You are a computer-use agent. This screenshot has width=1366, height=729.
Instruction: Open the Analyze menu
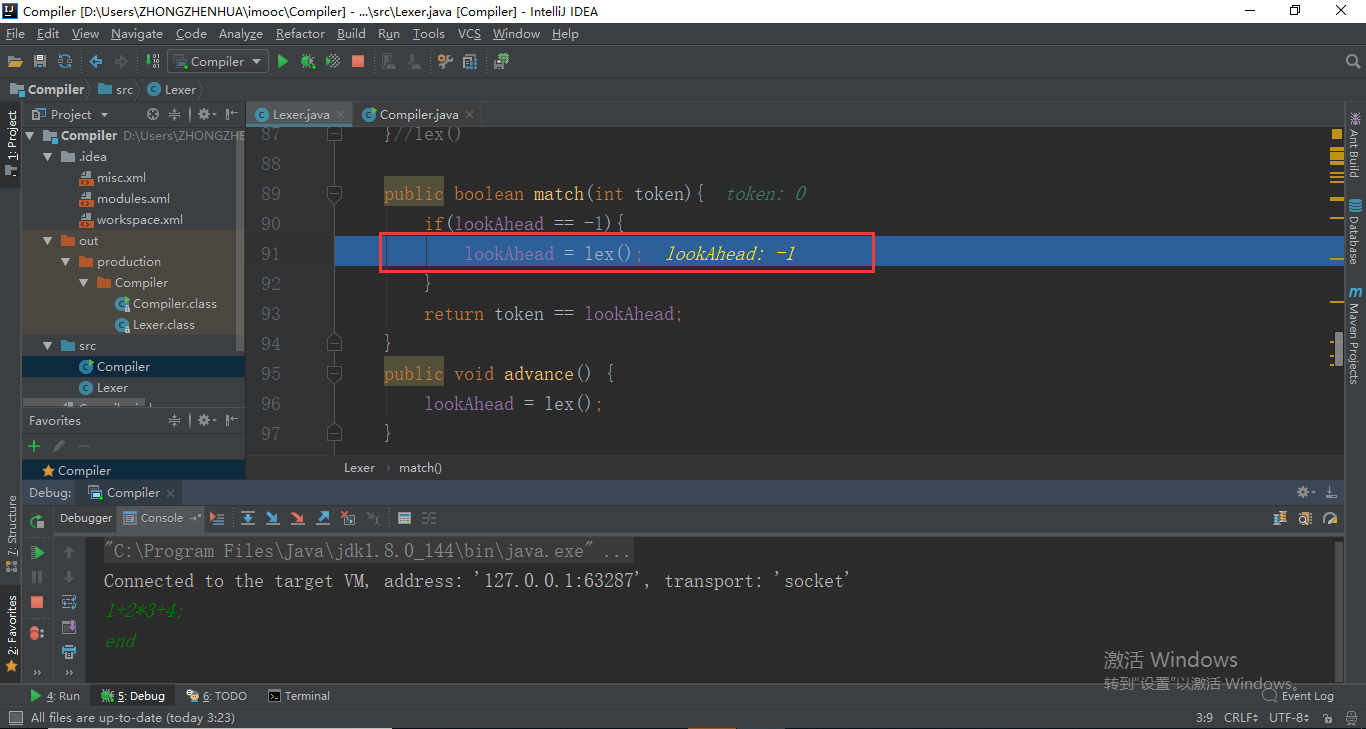[240, 33]
